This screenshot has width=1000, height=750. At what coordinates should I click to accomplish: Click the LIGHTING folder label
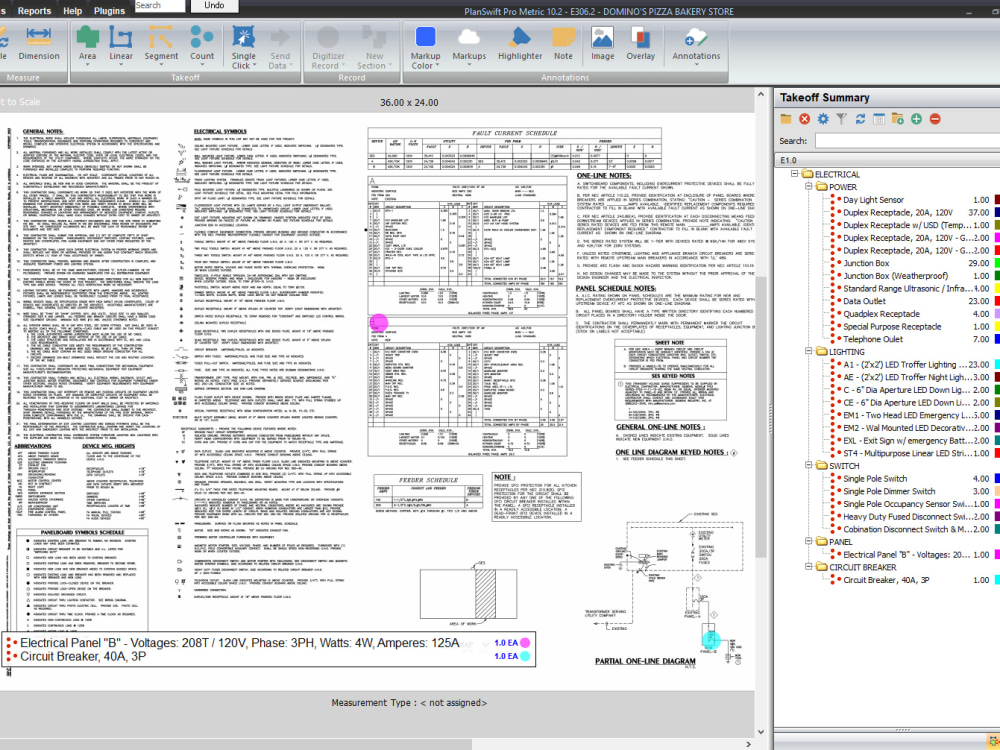(x=846, y=351)
